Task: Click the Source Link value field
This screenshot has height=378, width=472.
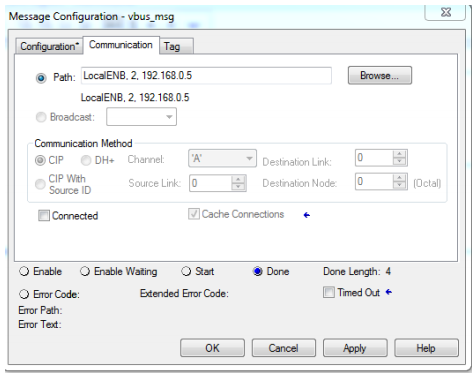Action: click(210, 183)
